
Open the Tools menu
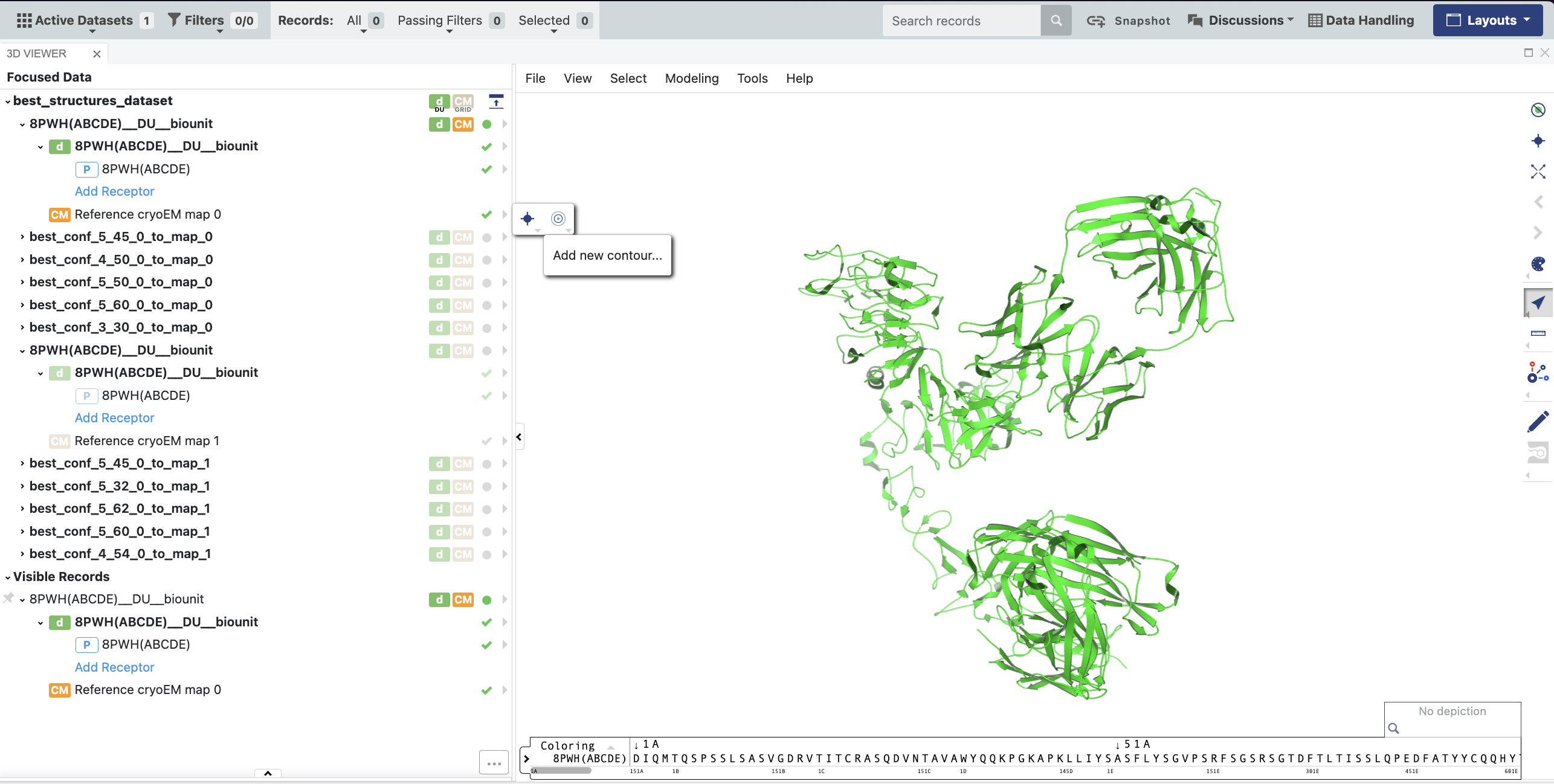(x=752, y=79)
